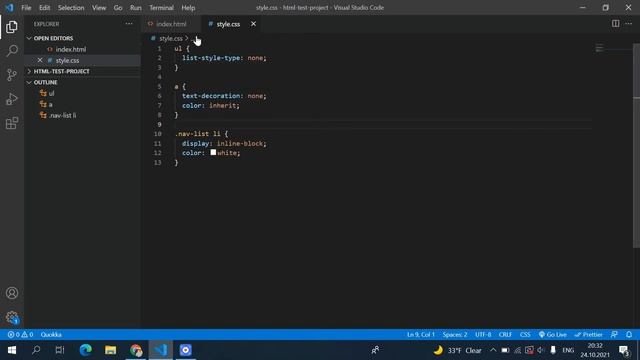Close style.css in Open Editors list

40,60
